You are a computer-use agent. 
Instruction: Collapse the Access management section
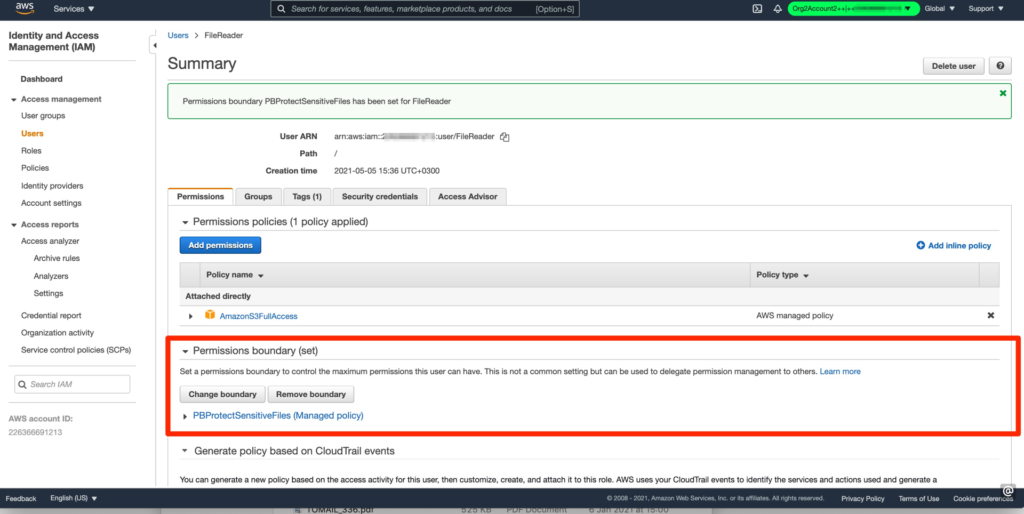point(14,100)
